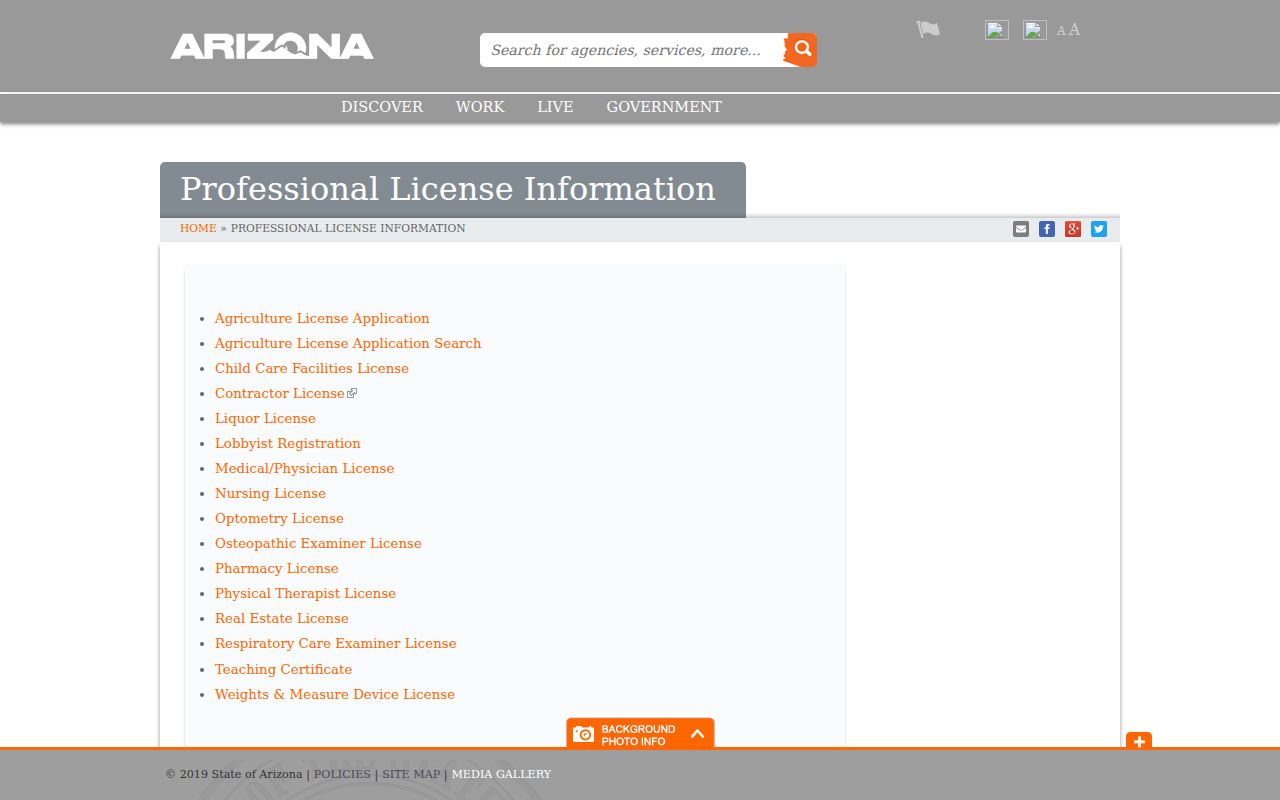Screen dimensions: 1280x800
Task: Open the Work menu
Action: [x=480, y=107]
